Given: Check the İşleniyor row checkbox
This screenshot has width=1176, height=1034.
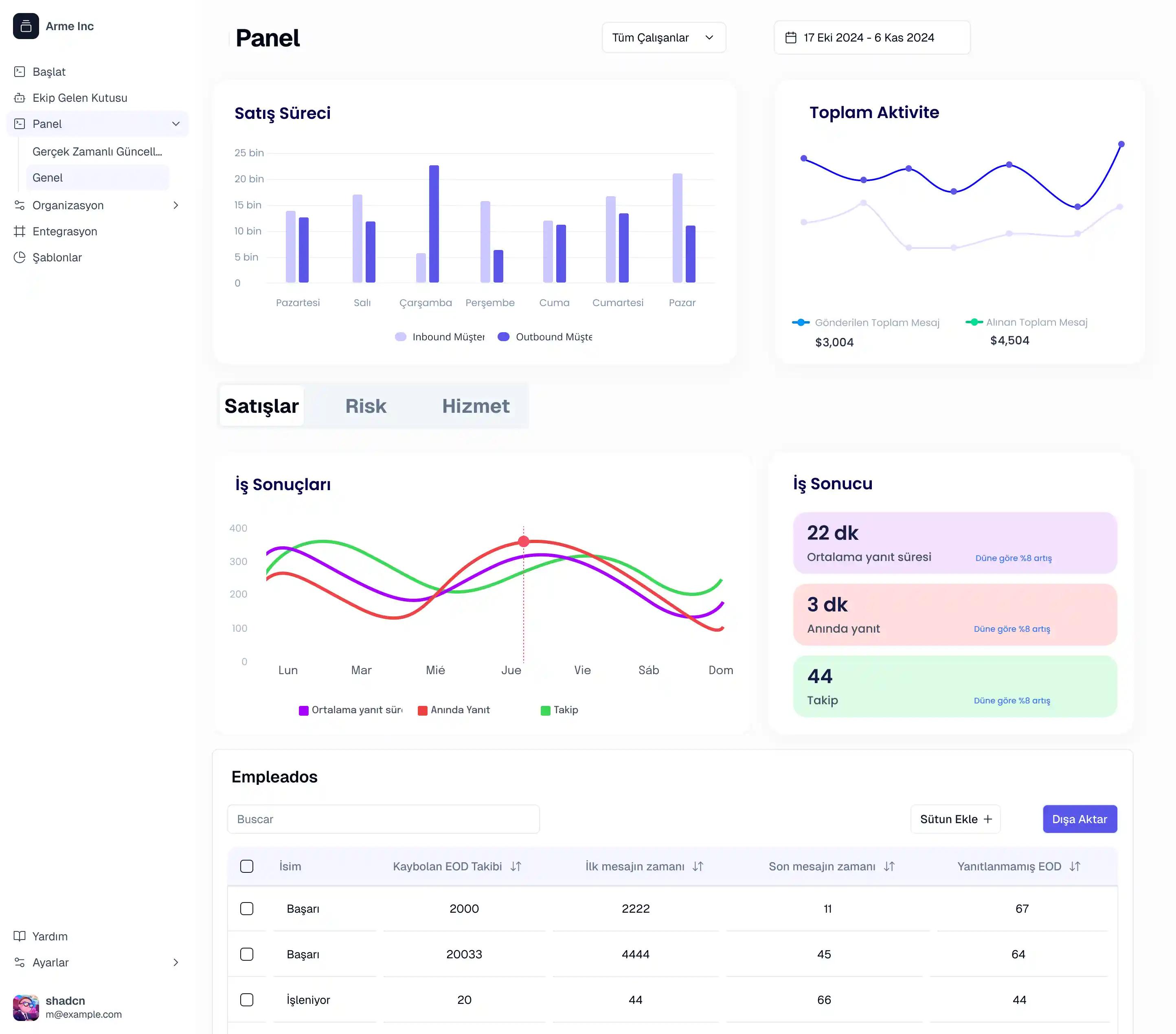Looking at the screenshot, I should [247, 999].
